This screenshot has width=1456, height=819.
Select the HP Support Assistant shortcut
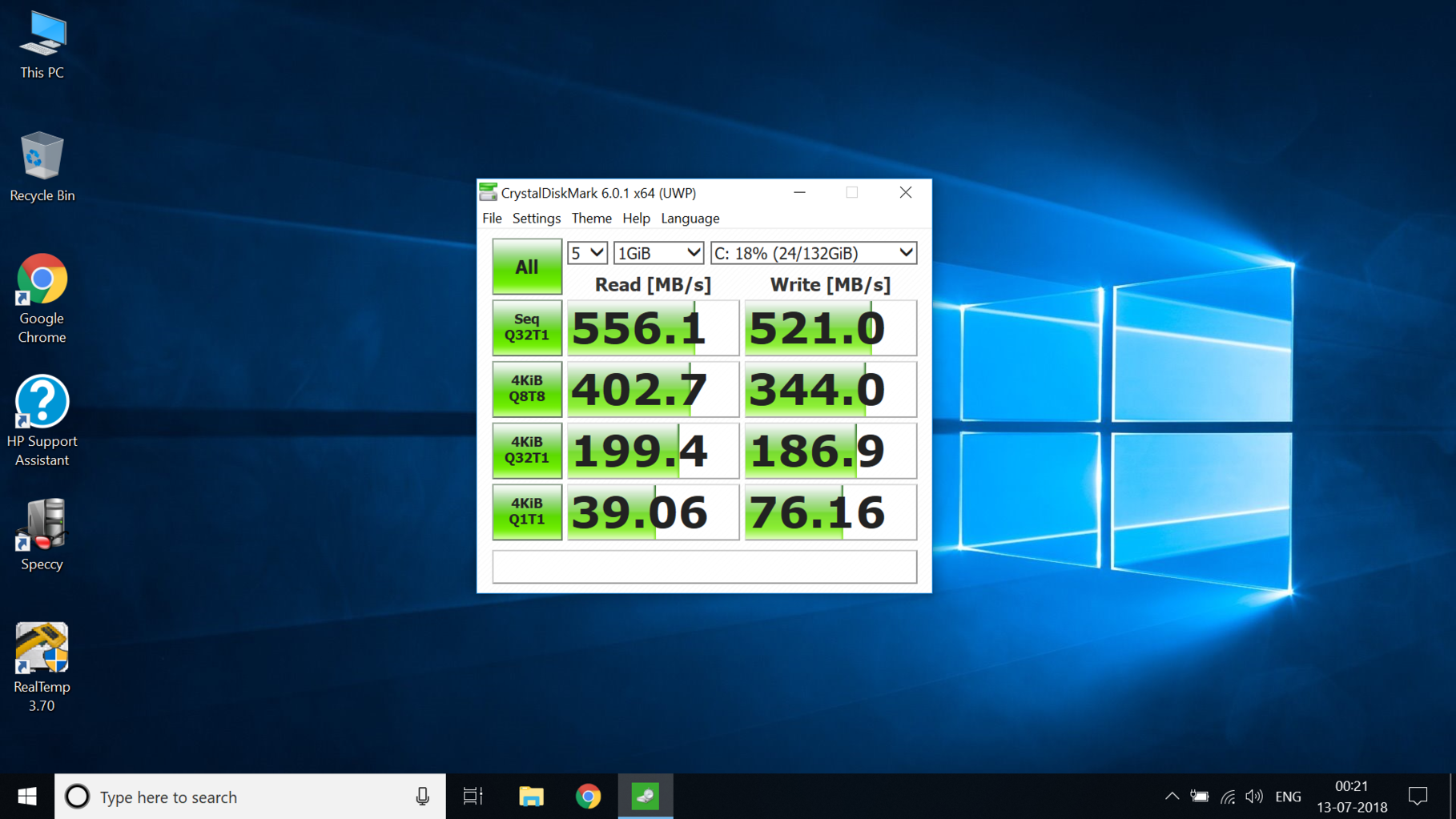point(42,421)
